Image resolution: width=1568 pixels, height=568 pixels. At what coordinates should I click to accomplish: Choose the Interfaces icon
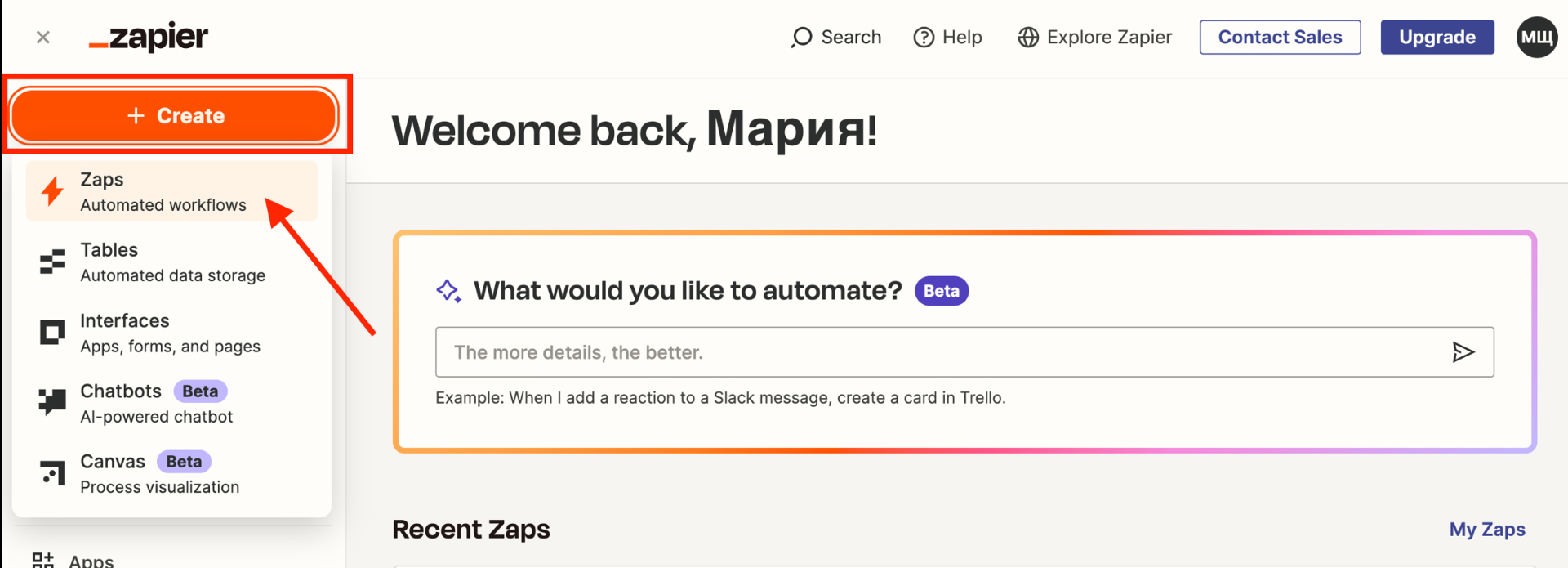pos(52,333)
